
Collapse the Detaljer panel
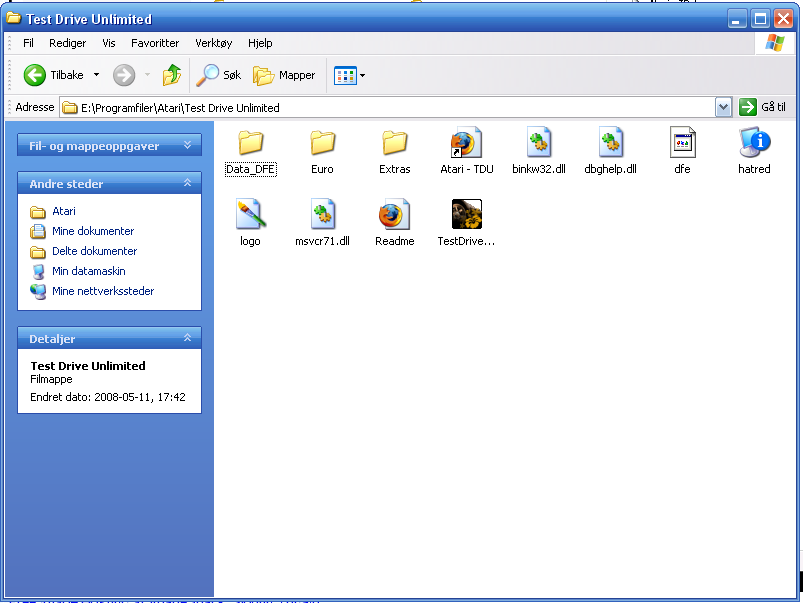[187, 338]
